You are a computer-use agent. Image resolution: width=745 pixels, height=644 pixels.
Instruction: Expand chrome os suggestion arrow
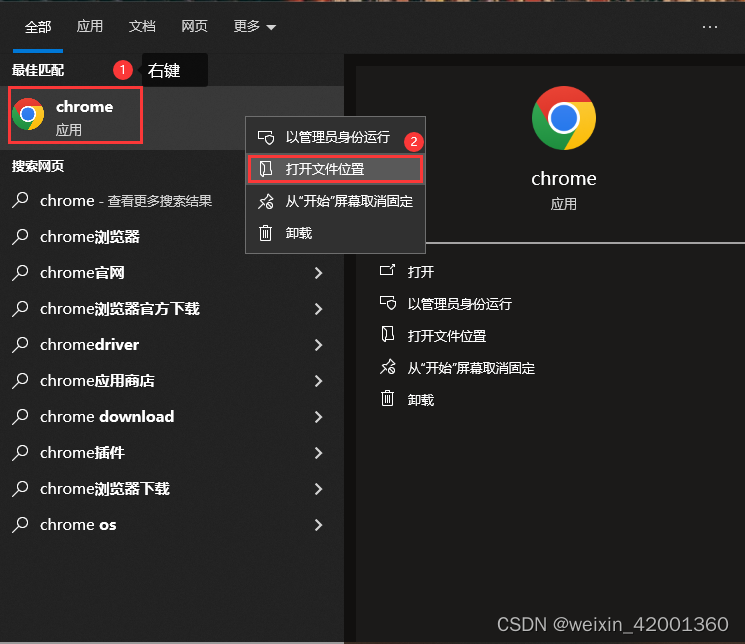[318, 525]
